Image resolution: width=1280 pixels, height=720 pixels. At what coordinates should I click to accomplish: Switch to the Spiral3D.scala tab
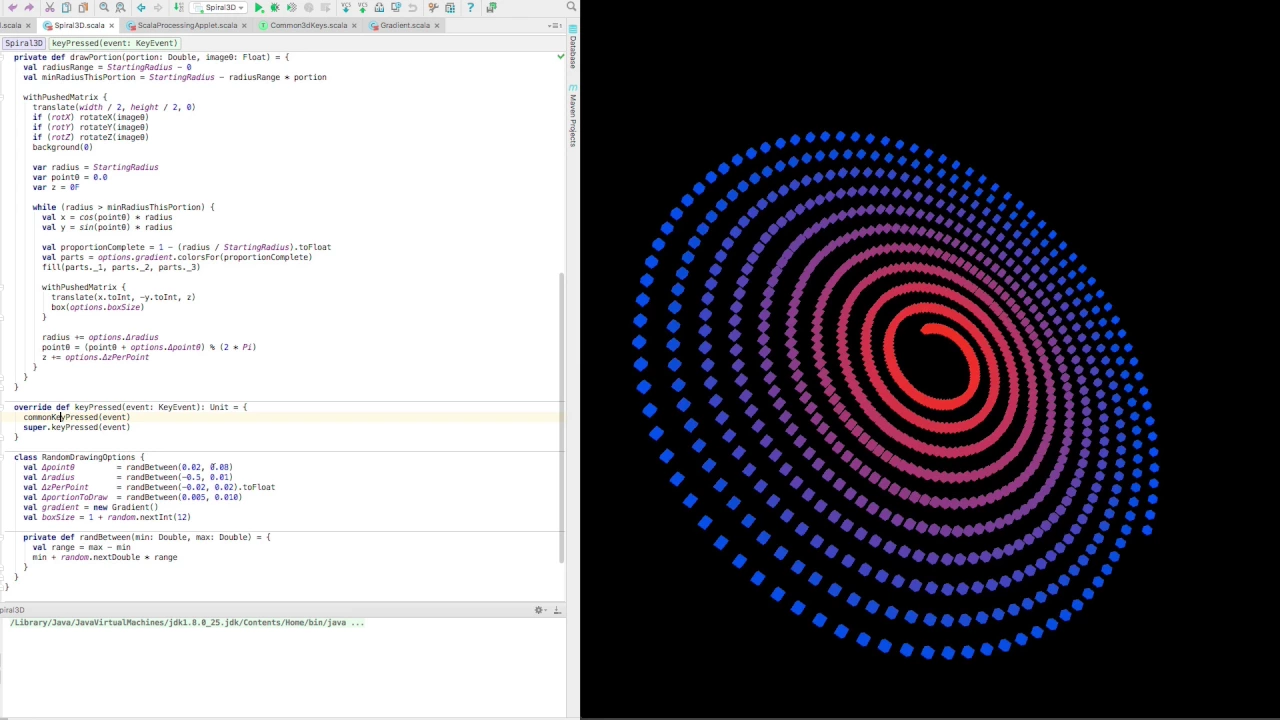(79, 25)
